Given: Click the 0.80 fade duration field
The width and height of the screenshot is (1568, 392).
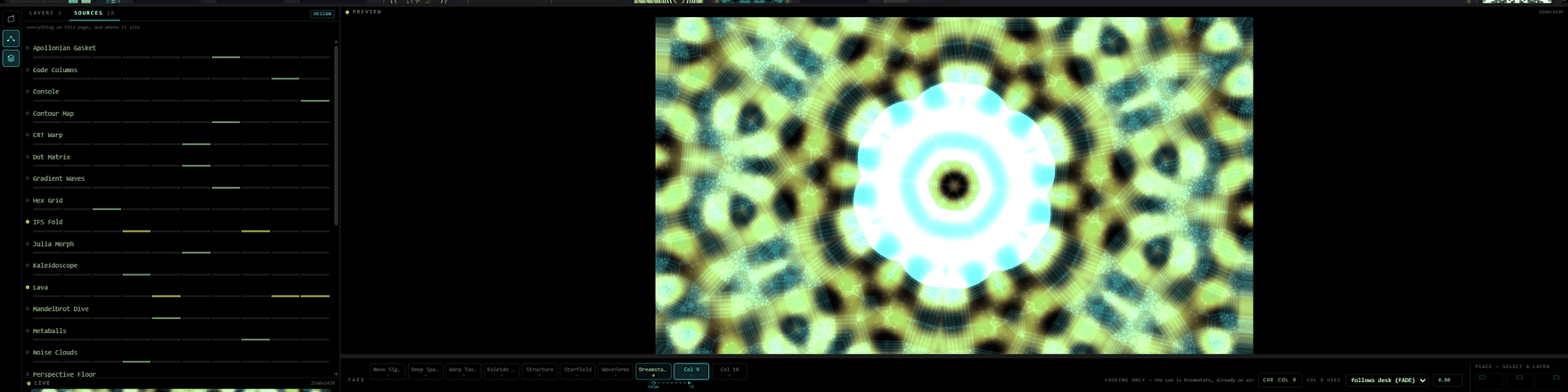Looking at the screenshot, I should coord(1447,380).
